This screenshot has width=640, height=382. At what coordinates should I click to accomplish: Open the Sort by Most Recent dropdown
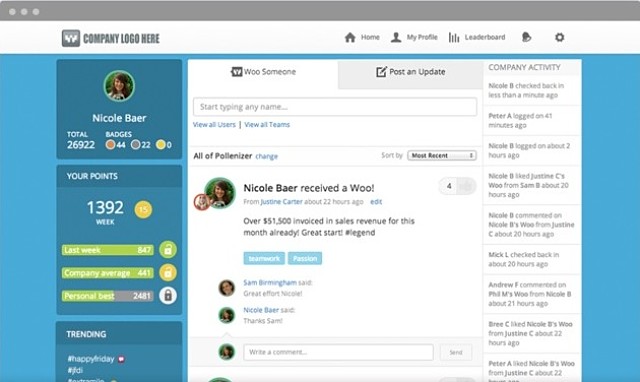442,155
